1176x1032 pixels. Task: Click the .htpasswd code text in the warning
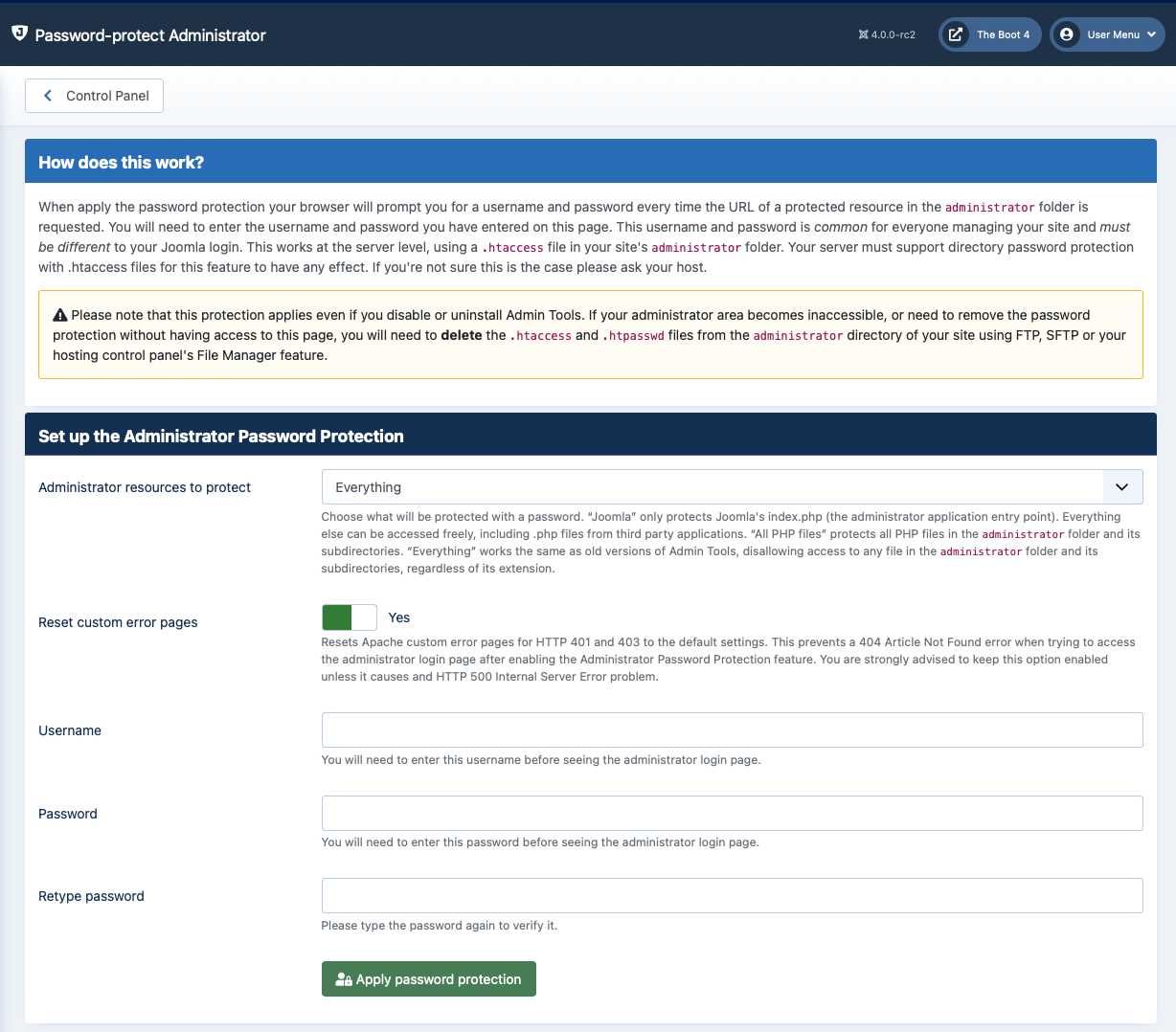[633, 335]
